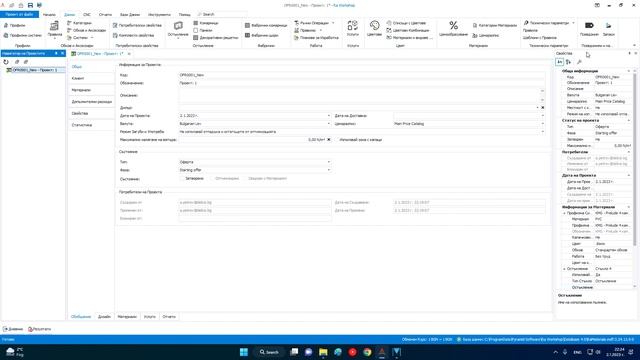Select Допълнителни разходи side tab

(91, 102)
